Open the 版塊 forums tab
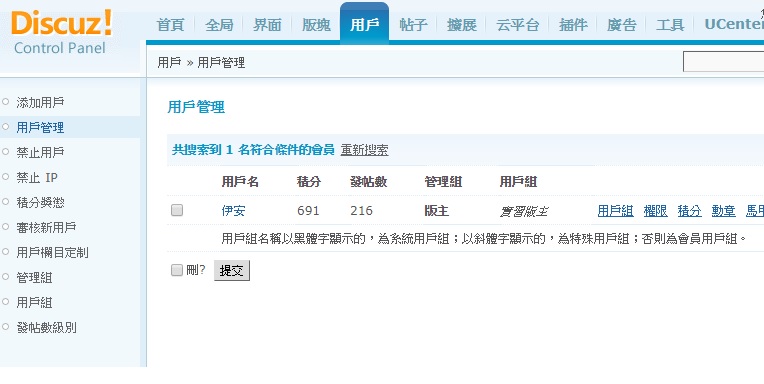The height and width of the screenshot is (384, 764). 316,24
